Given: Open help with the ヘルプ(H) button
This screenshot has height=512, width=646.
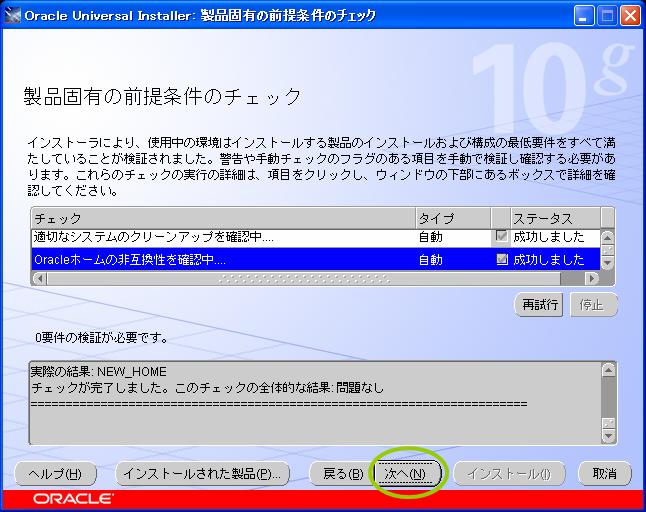Looking at the screenshot, I should [x=55, y=474].
